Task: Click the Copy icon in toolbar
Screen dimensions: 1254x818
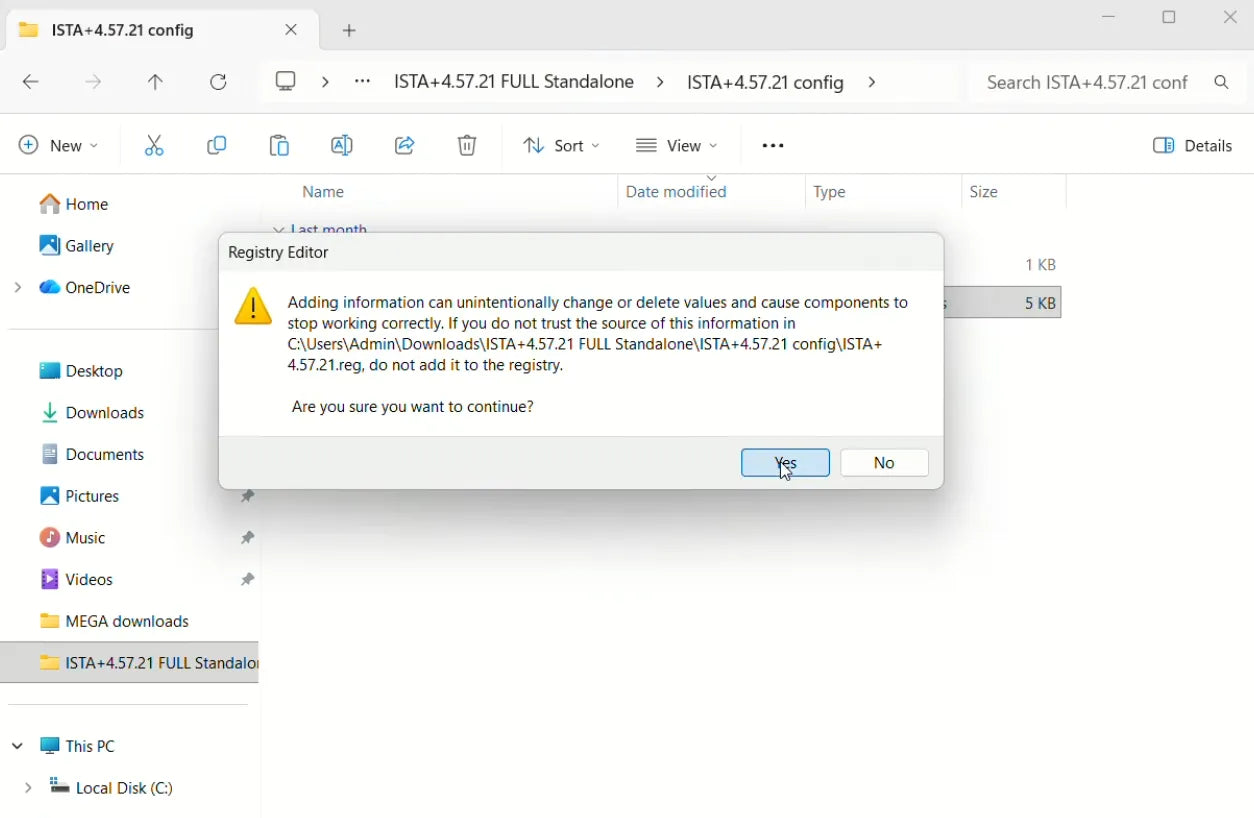Action: click(216, 146)
